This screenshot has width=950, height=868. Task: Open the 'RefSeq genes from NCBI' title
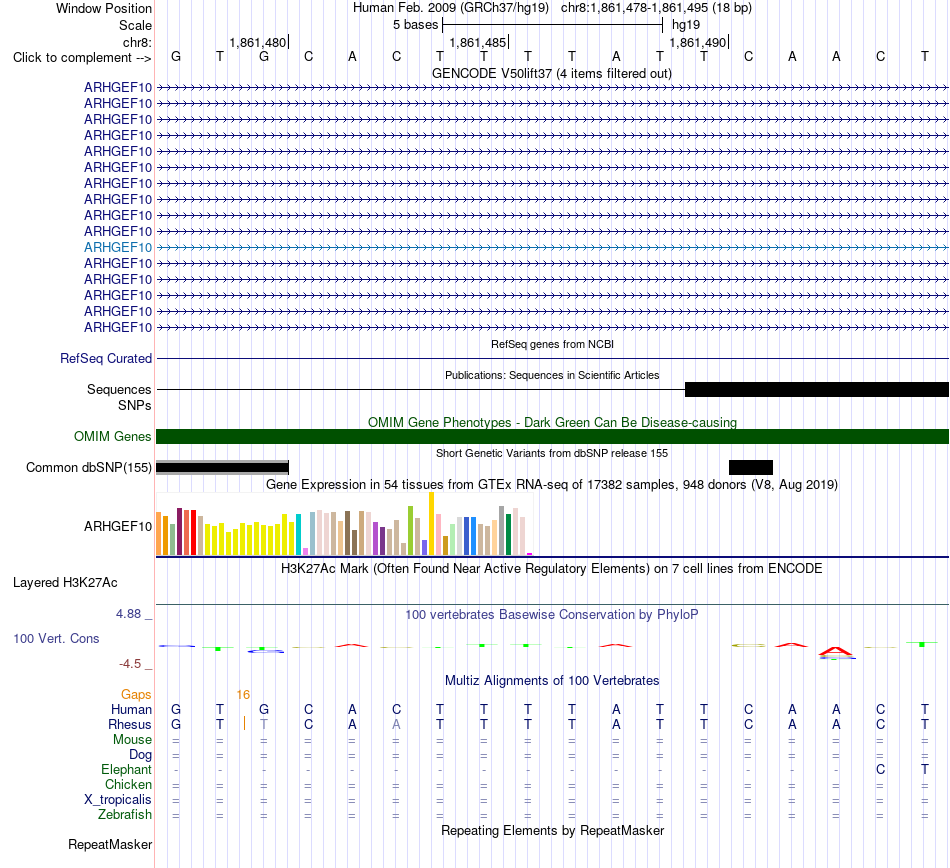click(x=552, y=344)
